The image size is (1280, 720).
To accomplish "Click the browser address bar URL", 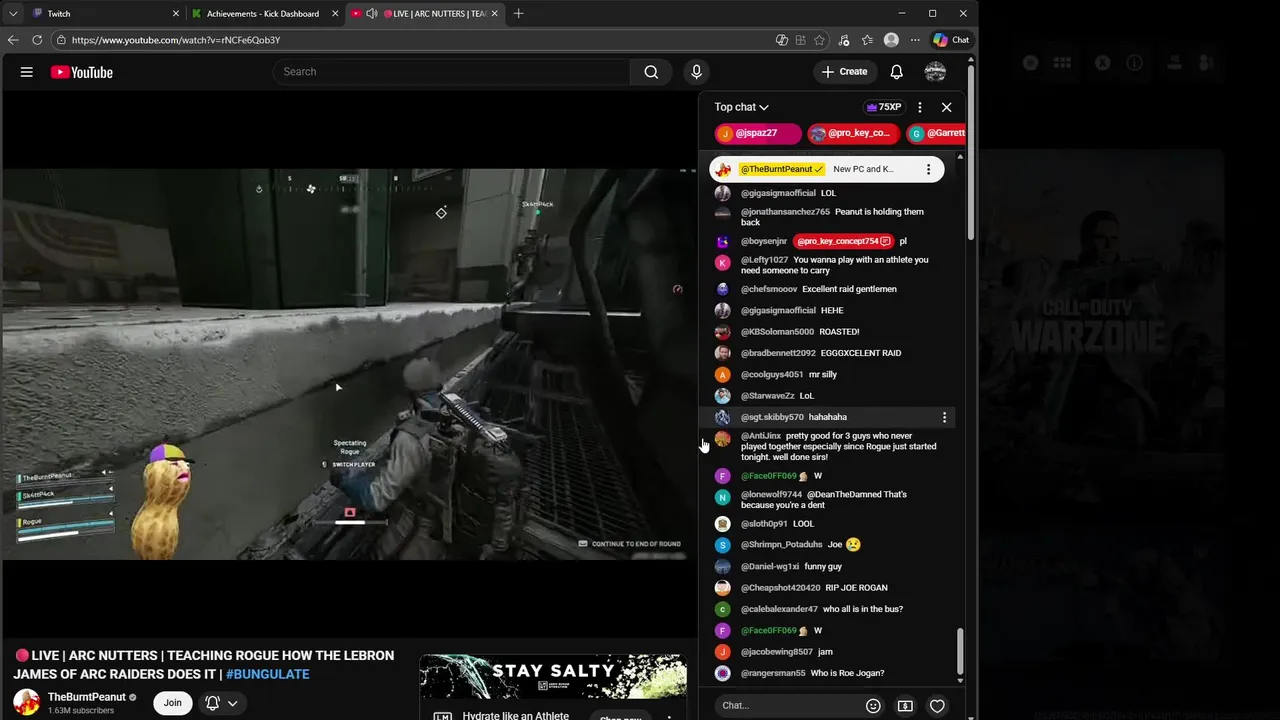I will tap(176, 40).
